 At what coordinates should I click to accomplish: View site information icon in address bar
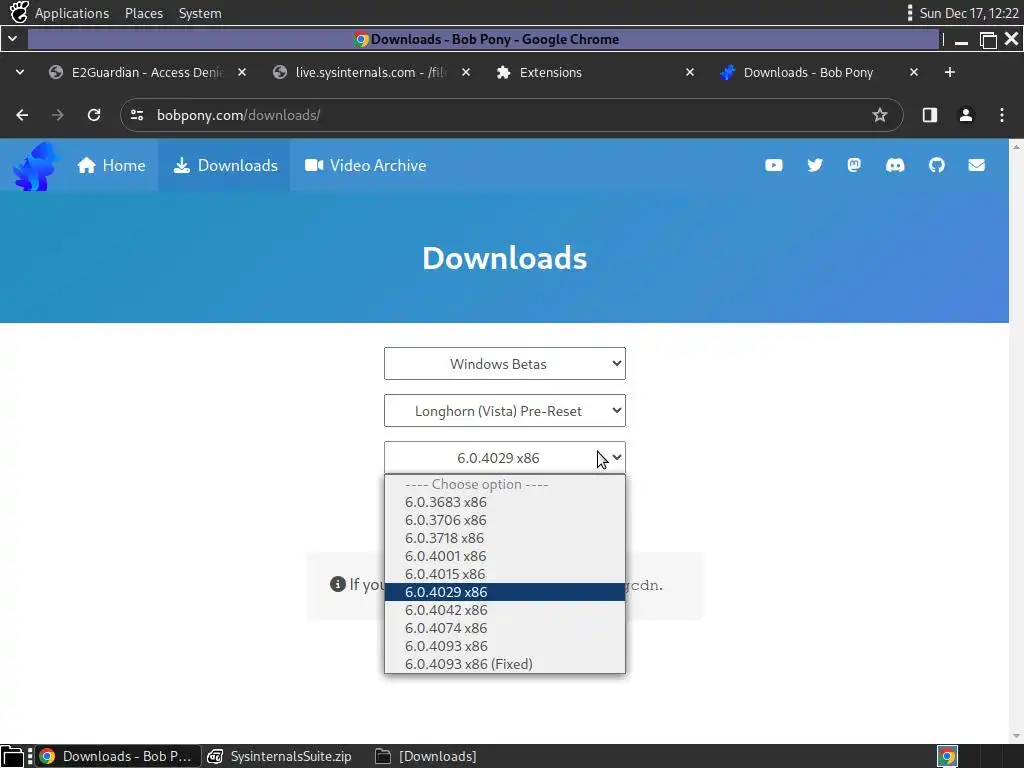137,115
